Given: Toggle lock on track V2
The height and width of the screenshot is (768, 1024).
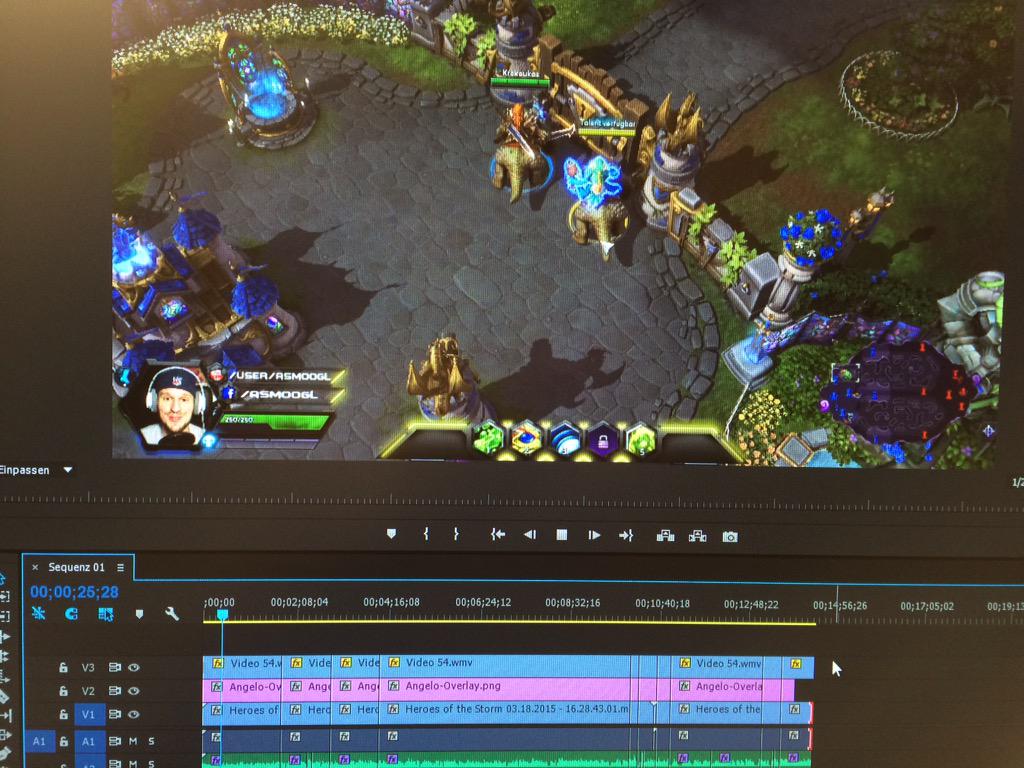Looking at the screenshot, I should (x=63, y=691).
